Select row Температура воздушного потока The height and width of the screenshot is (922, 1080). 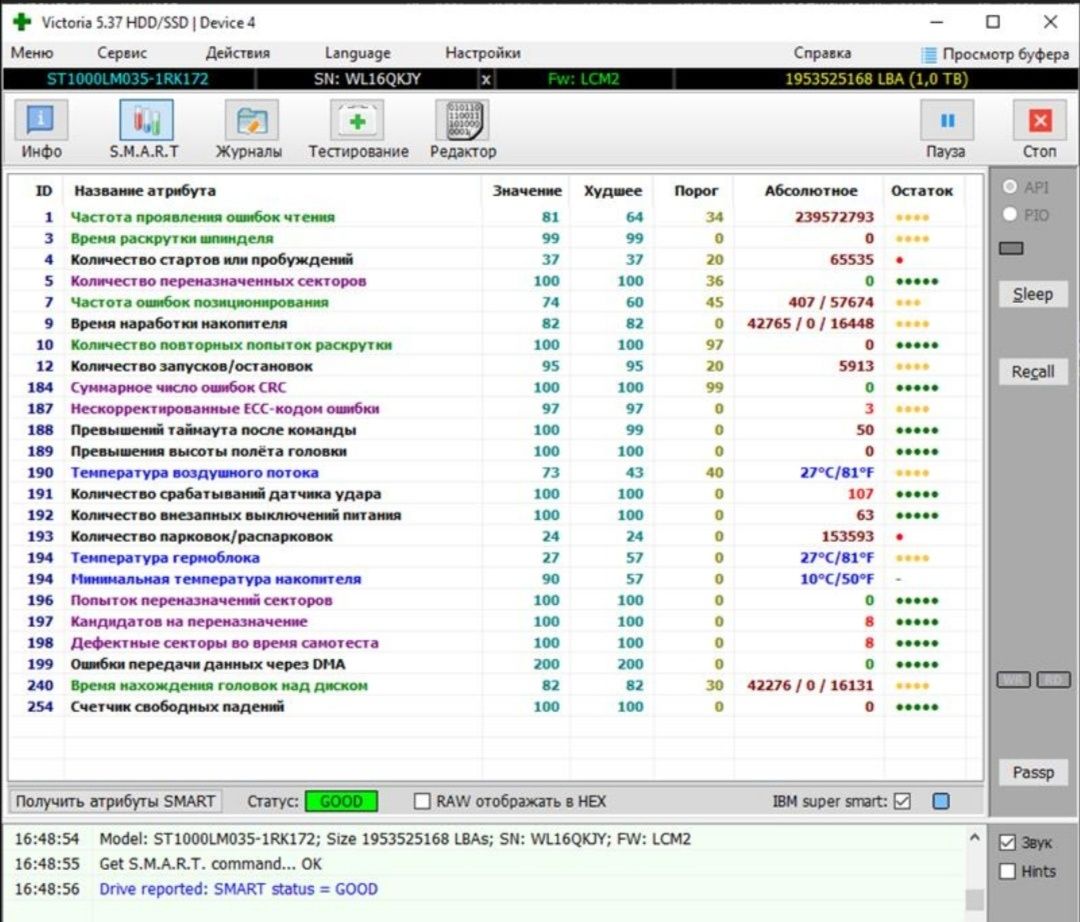point(496,472)
